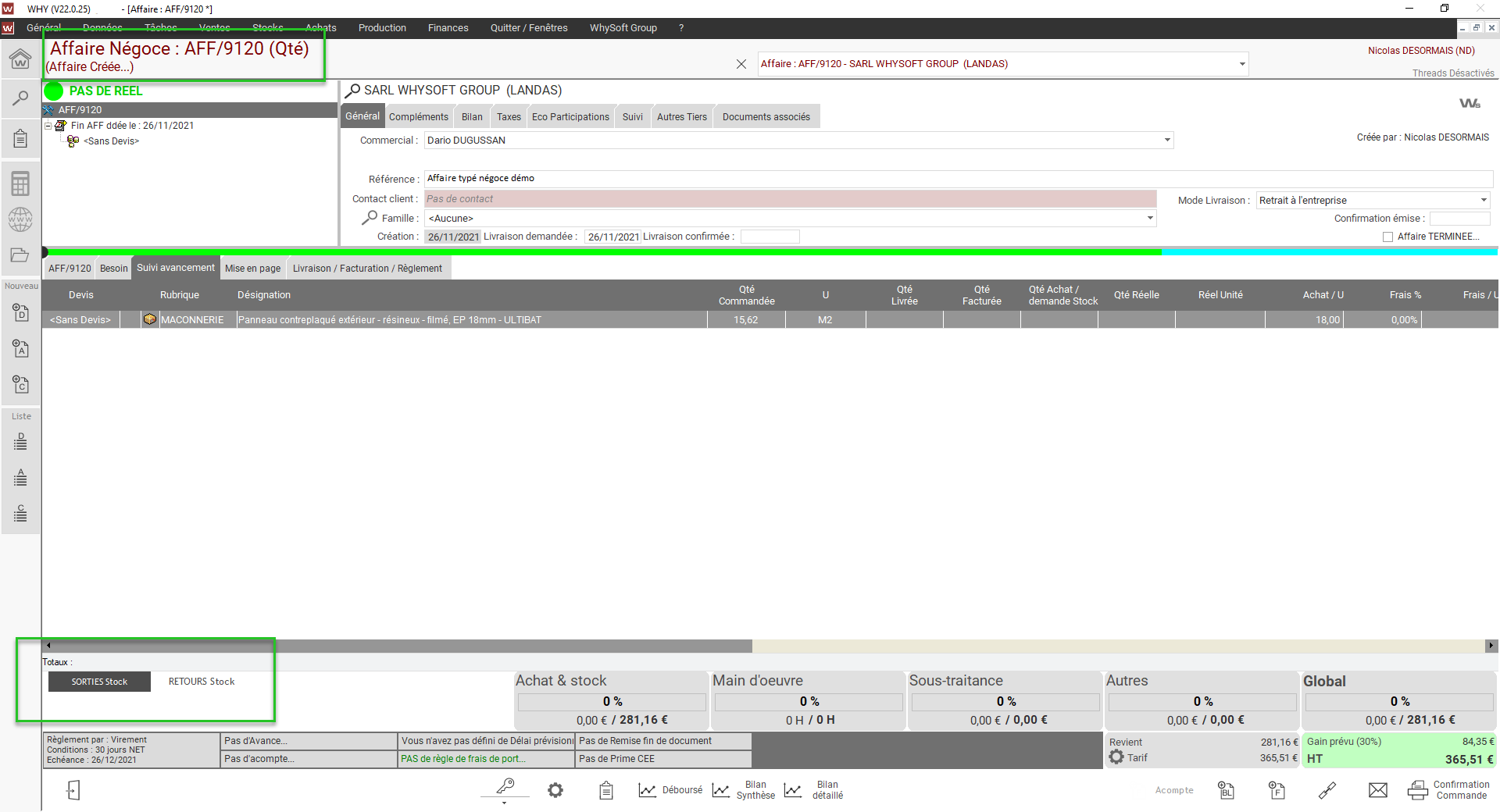The width and height of the screenshot is (1500, 812).
Task: Open the Quitter / Fenêtres menu
Action: pyautogui.click(x=529, y=28)
